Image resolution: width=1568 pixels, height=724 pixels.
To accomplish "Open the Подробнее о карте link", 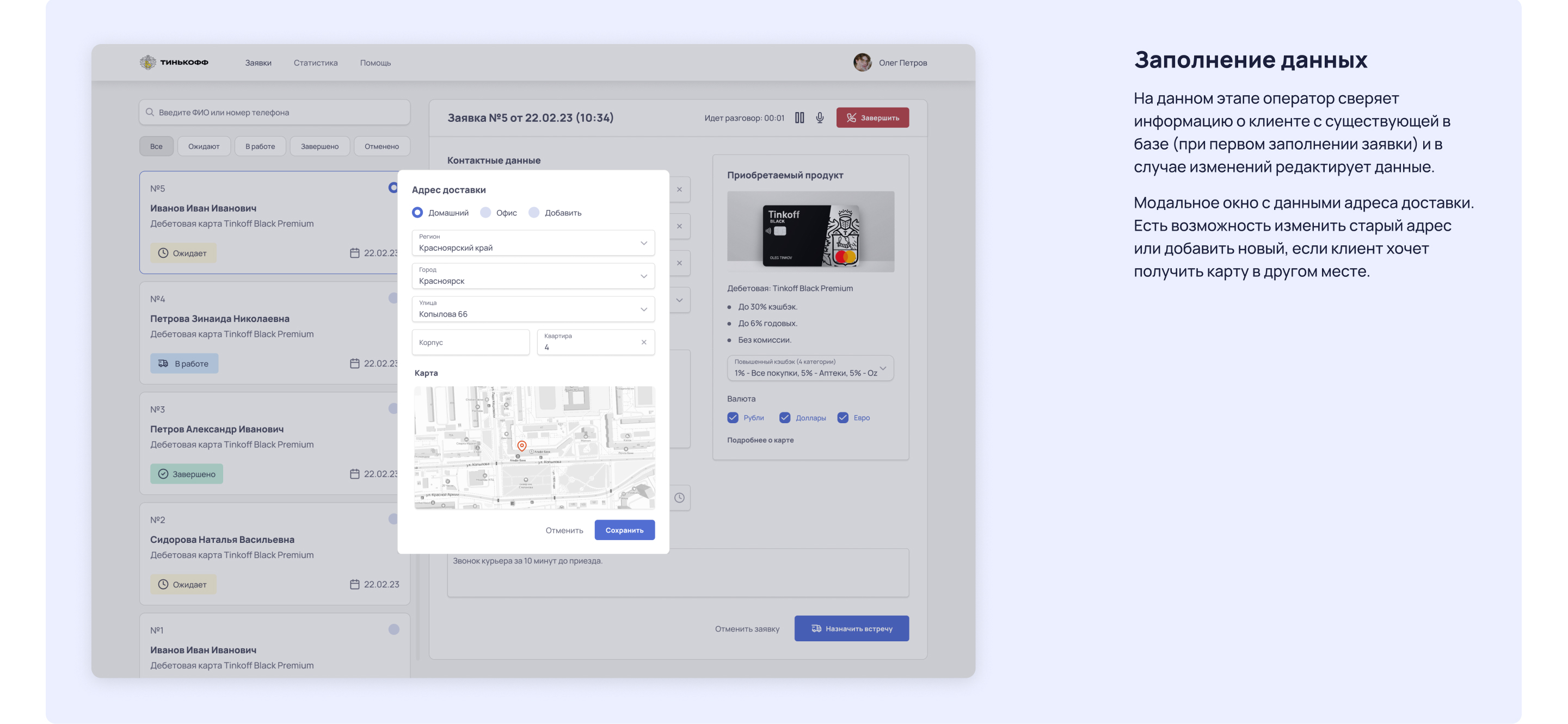I will (760, 440).
